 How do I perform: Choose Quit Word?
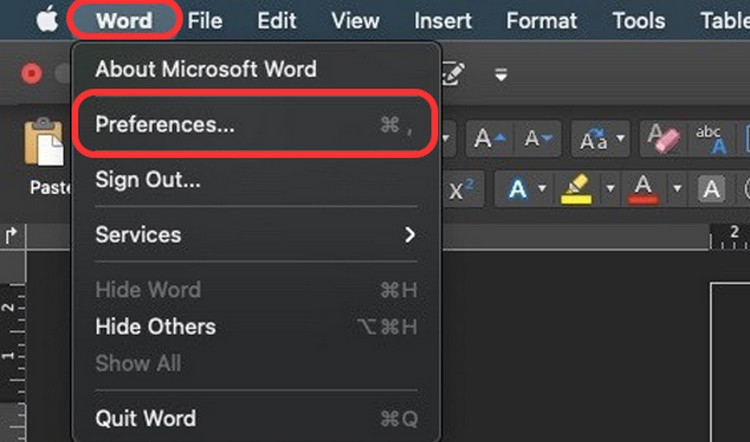click(255, 419)
